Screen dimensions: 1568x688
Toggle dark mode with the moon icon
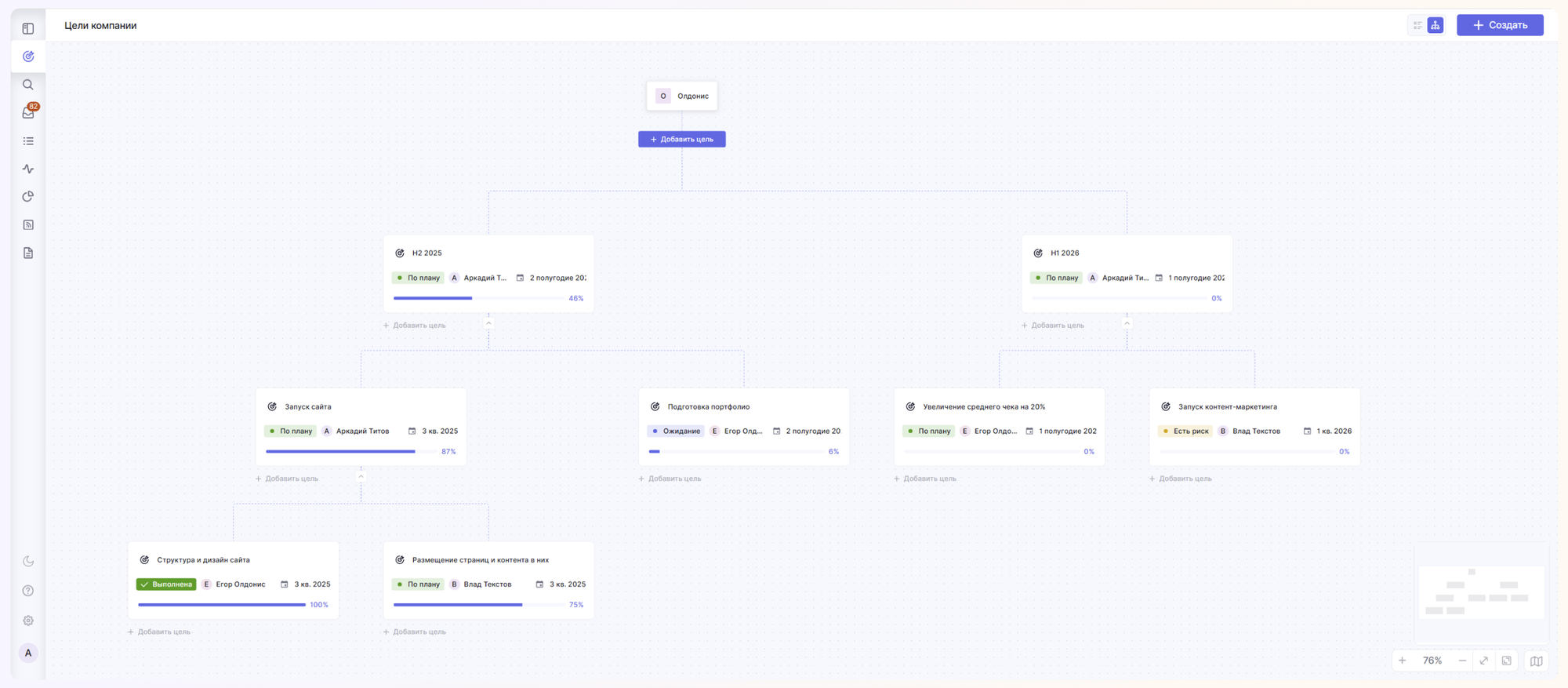(x=28, y=561)
